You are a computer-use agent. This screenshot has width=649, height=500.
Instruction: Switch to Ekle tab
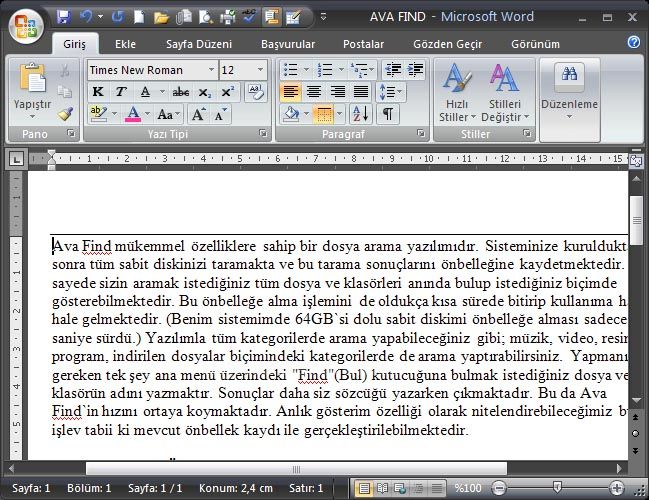pos(125,44)
